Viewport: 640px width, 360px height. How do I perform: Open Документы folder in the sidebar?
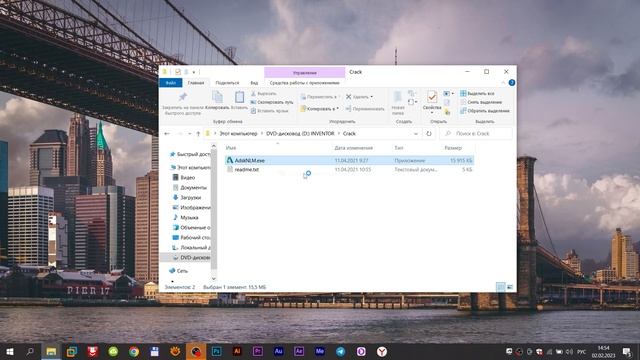coord(190,187)
